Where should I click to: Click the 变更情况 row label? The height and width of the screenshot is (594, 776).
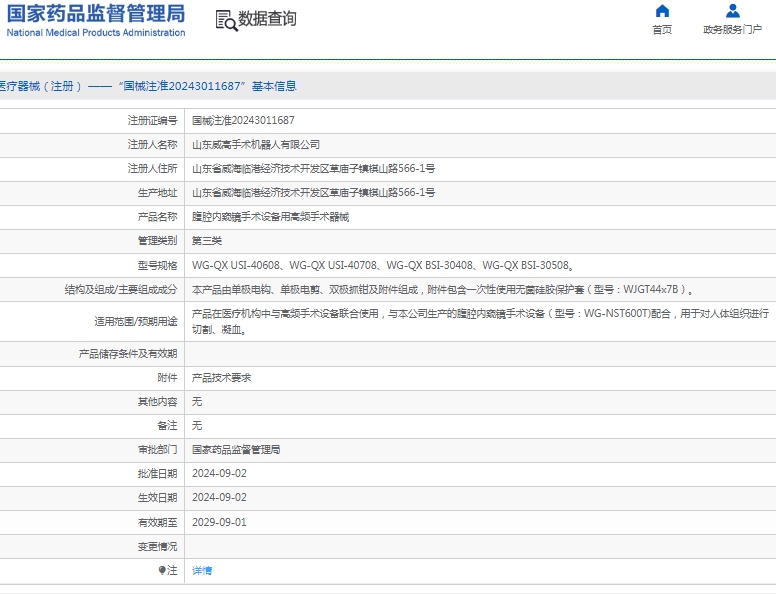pos(157,546)
